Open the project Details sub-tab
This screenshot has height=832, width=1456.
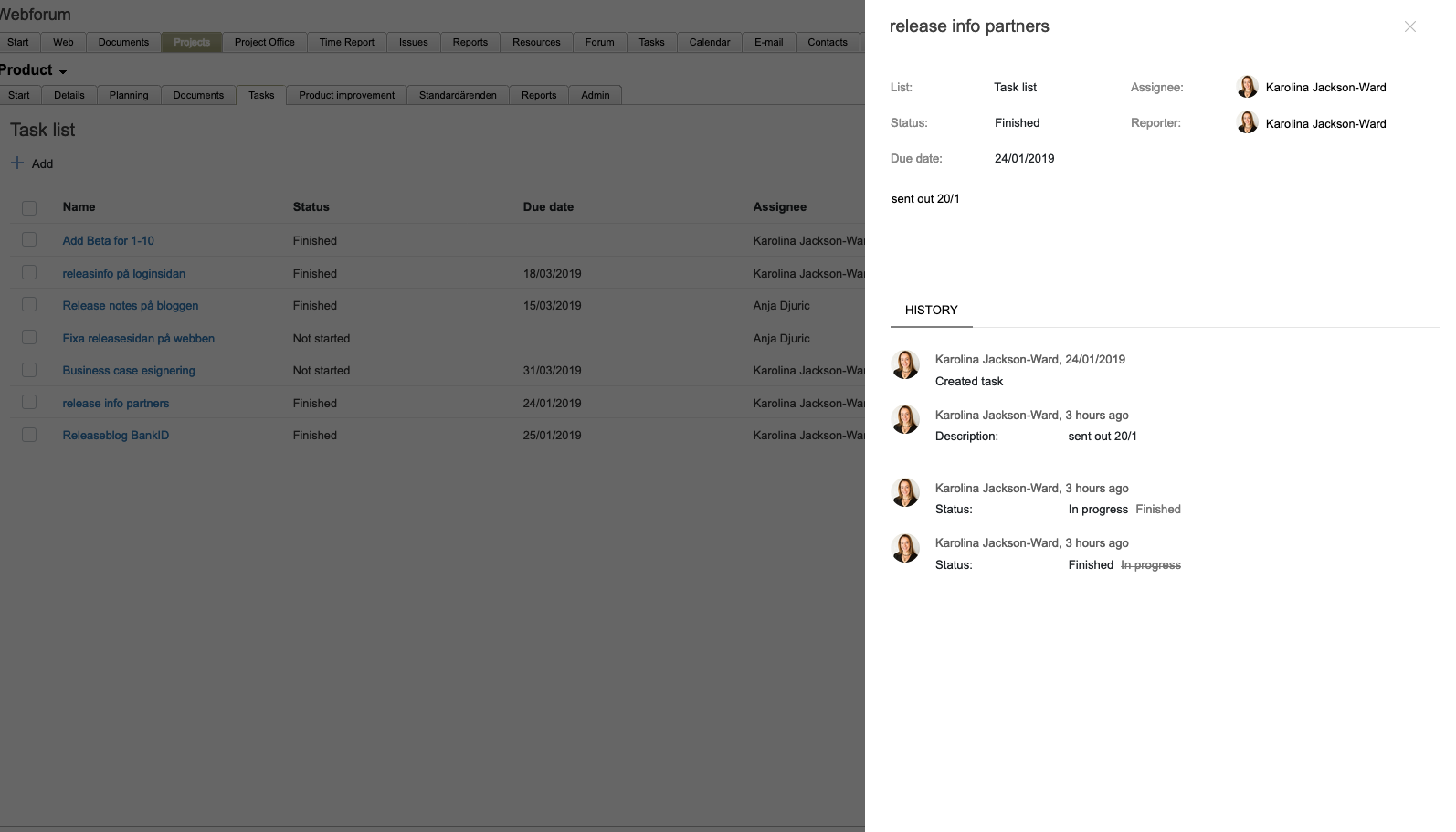pos(69,95)
